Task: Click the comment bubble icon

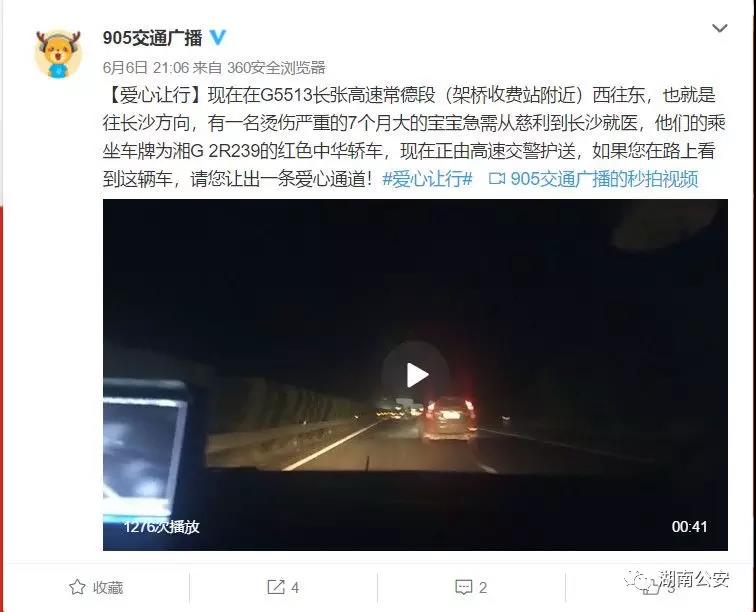Action: coord(463,587)
